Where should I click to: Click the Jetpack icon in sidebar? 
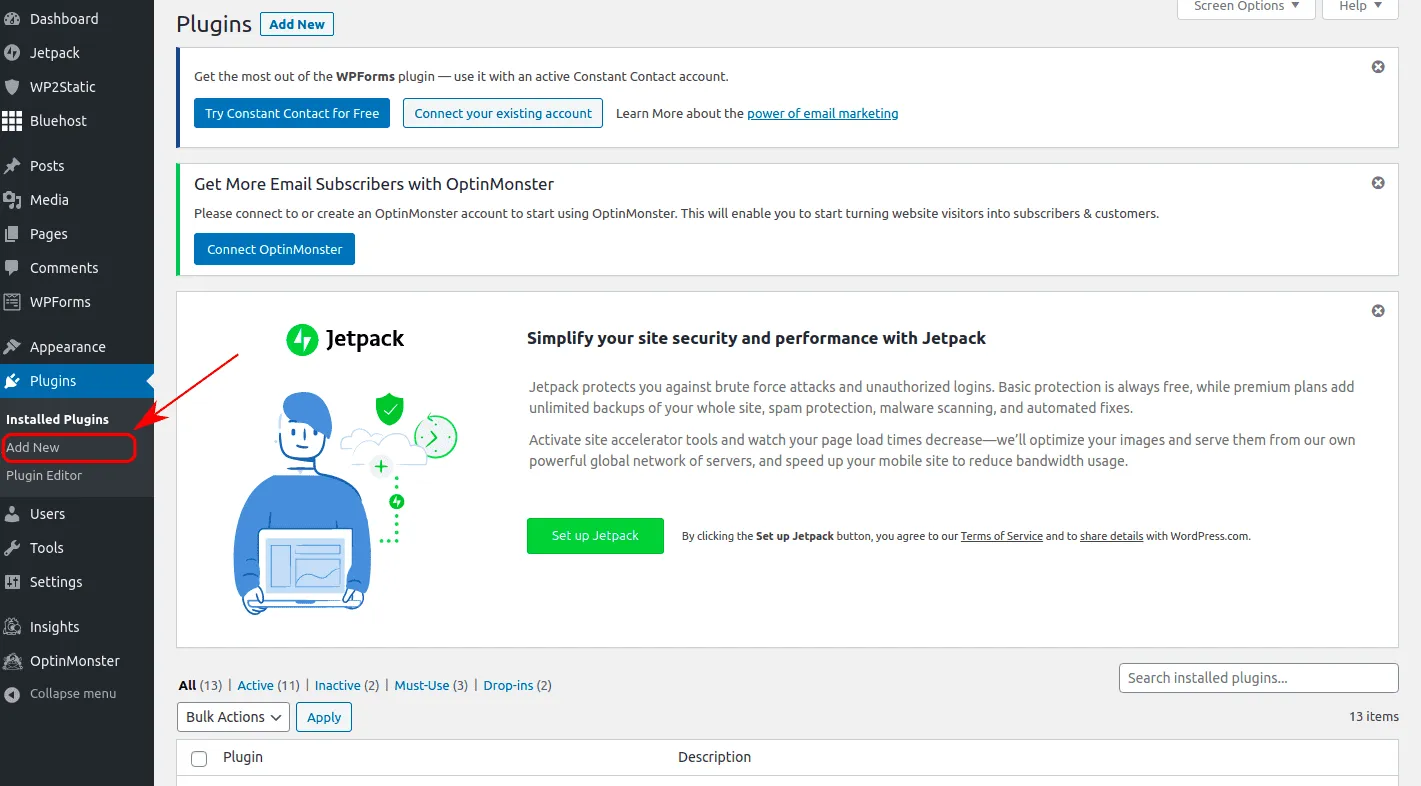[12, 53]
